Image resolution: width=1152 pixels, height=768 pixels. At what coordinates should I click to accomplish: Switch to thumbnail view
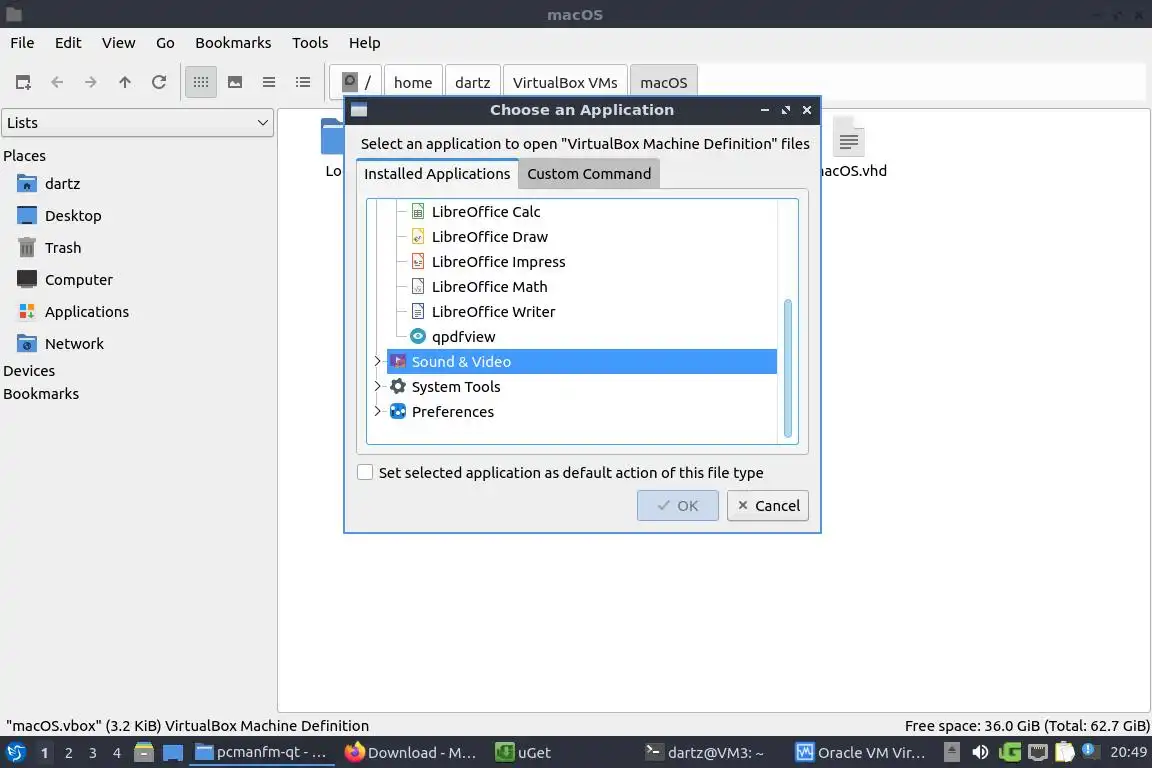click(235, 82)
